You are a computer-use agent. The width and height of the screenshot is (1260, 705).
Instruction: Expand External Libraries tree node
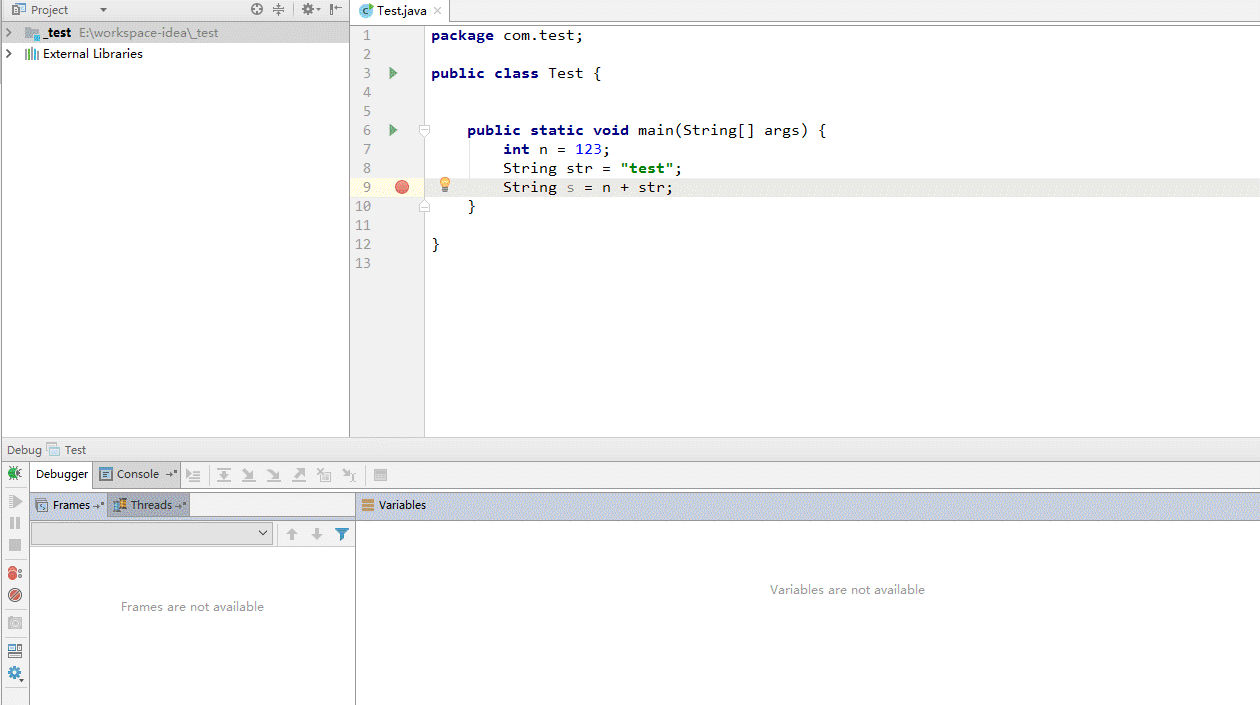coord(9,54)
